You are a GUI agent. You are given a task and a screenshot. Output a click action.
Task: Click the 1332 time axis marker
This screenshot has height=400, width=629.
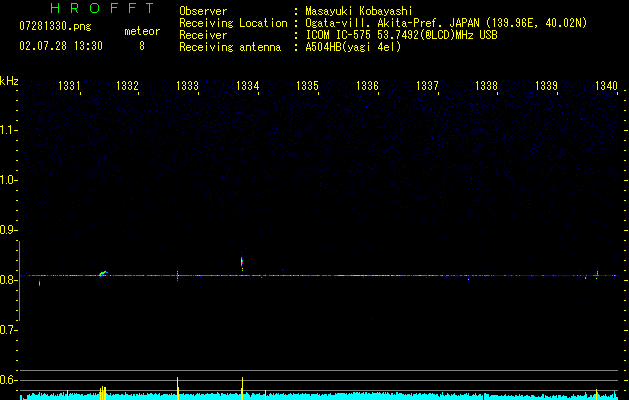tap(127, 86)
